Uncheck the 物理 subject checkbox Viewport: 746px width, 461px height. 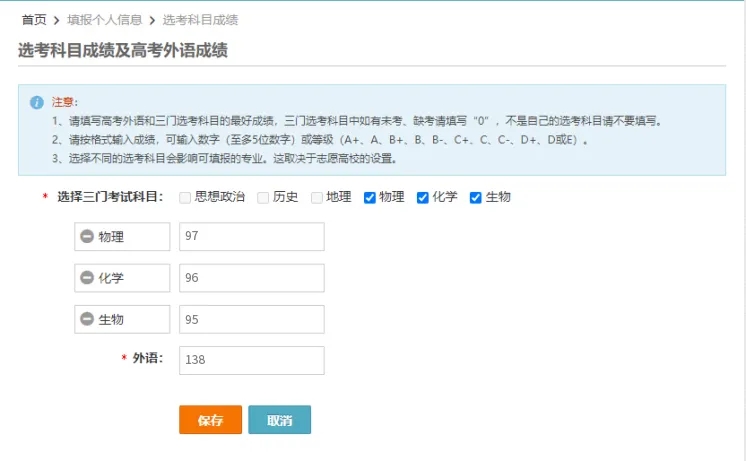coord(370,197)
